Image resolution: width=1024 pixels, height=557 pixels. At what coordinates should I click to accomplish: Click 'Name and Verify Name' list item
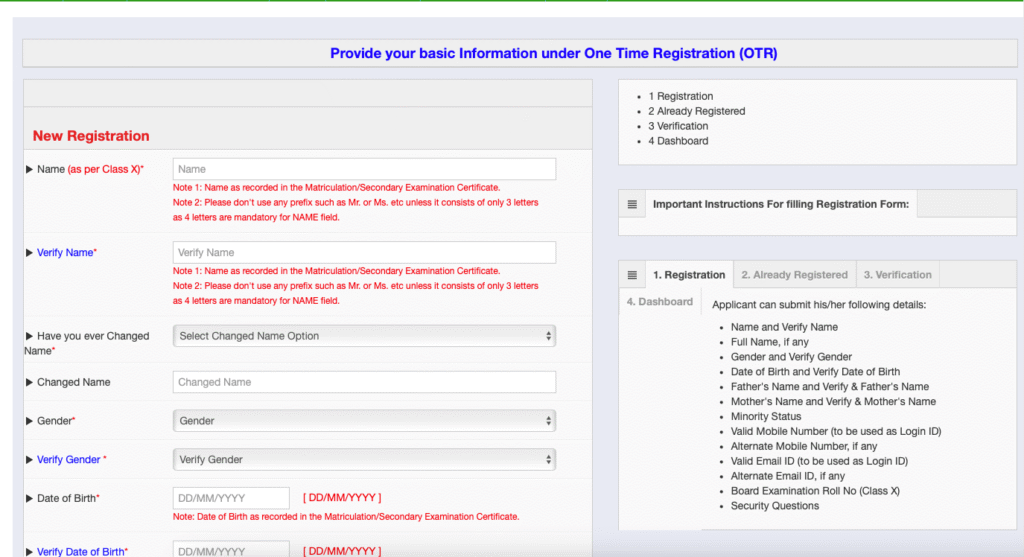coord(784,327)
